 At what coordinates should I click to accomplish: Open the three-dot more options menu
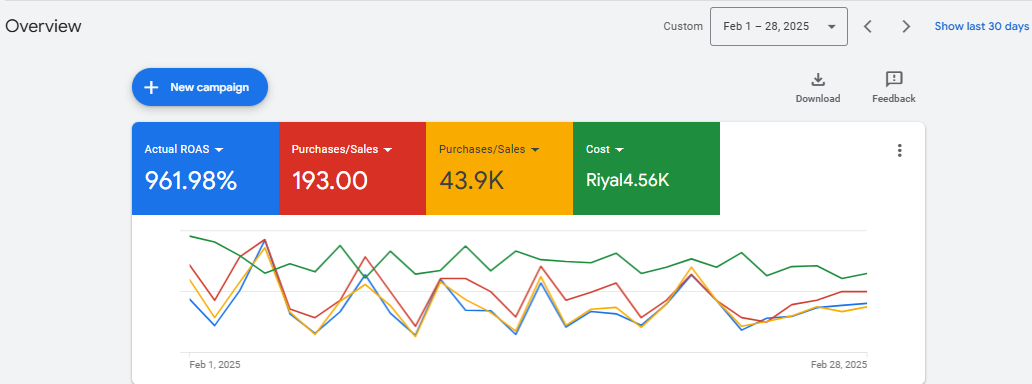coord(900,150)
